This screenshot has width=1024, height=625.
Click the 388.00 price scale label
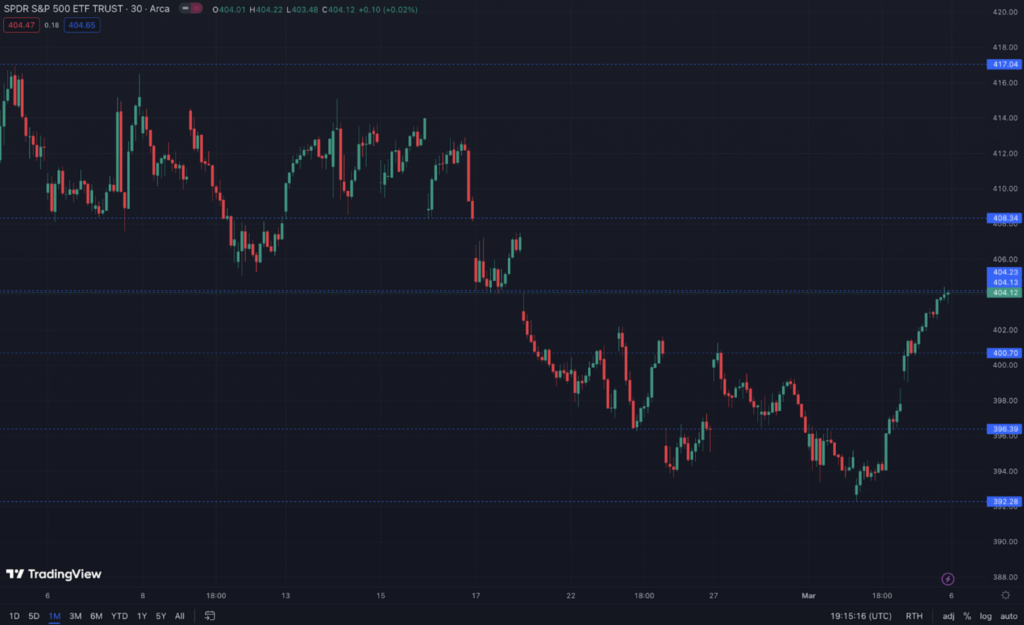pos(1004,577)
